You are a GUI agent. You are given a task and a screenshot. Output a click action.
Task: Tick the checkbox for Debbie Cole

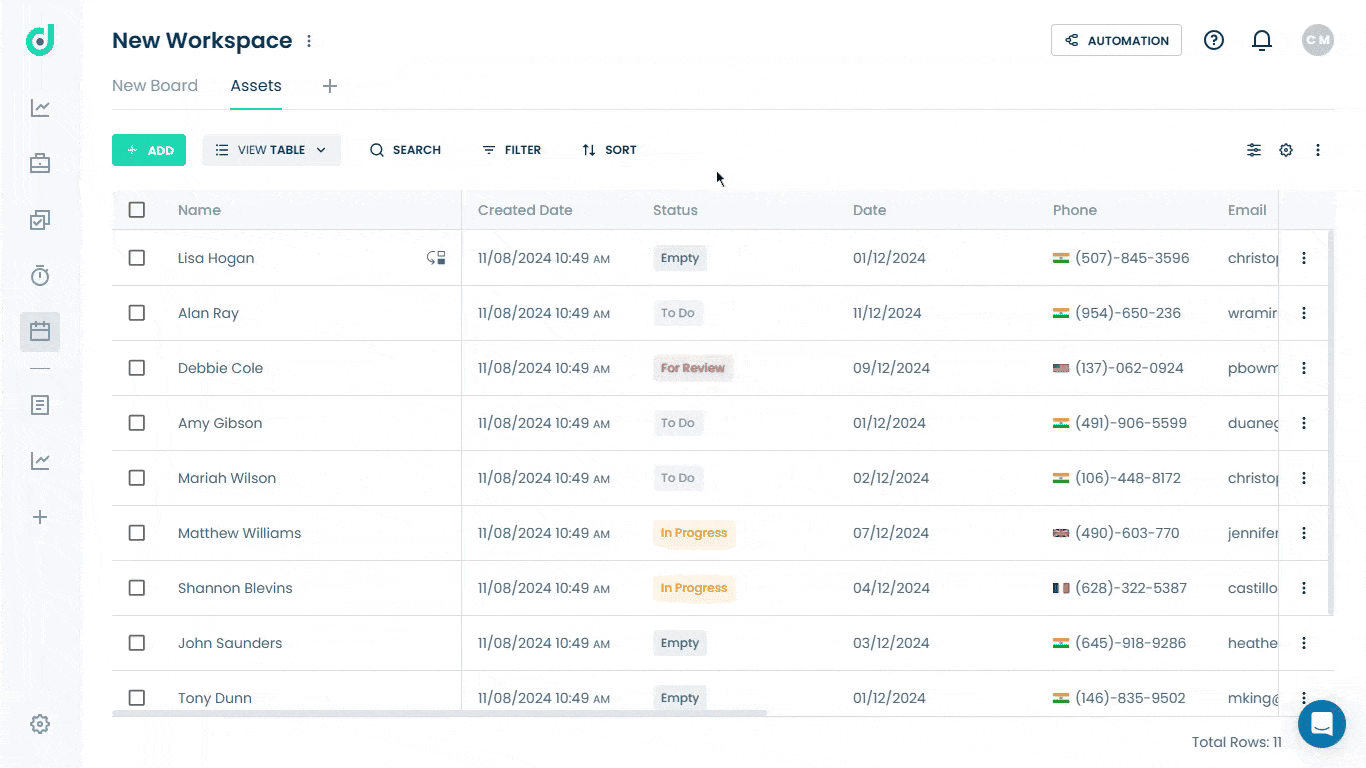[137, 368]
